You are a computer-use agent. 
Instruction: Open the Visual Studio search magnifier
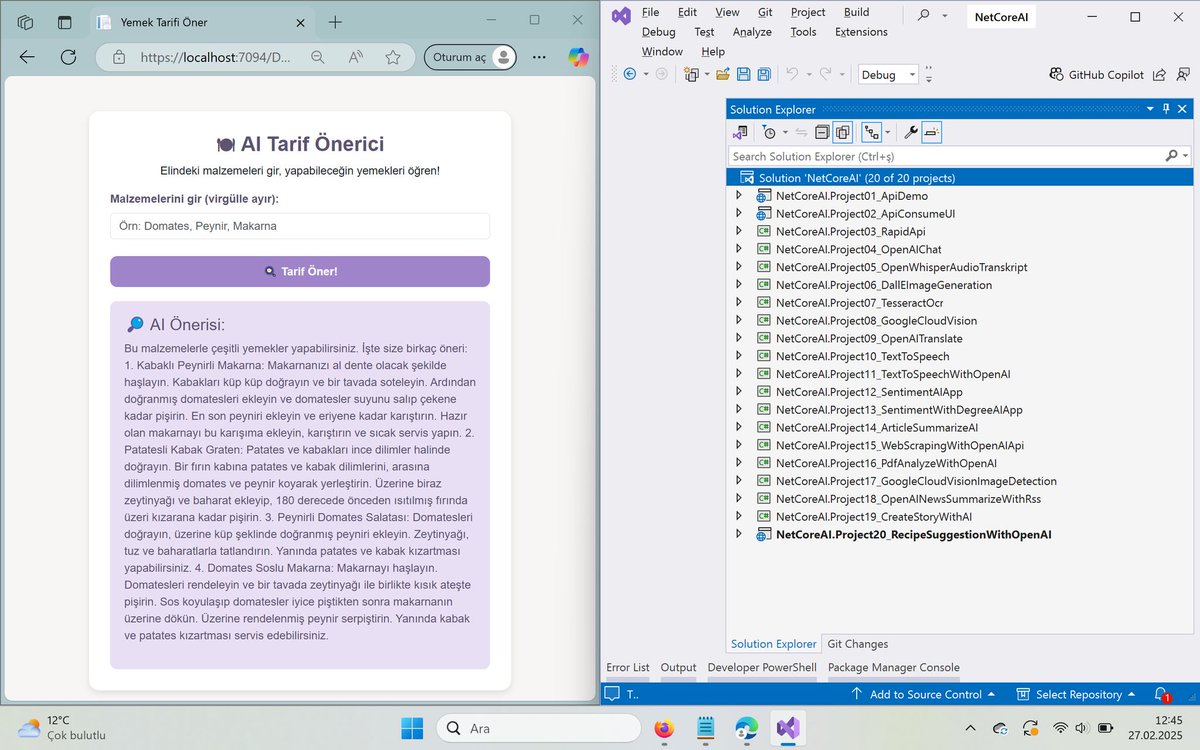pos(925,15)
